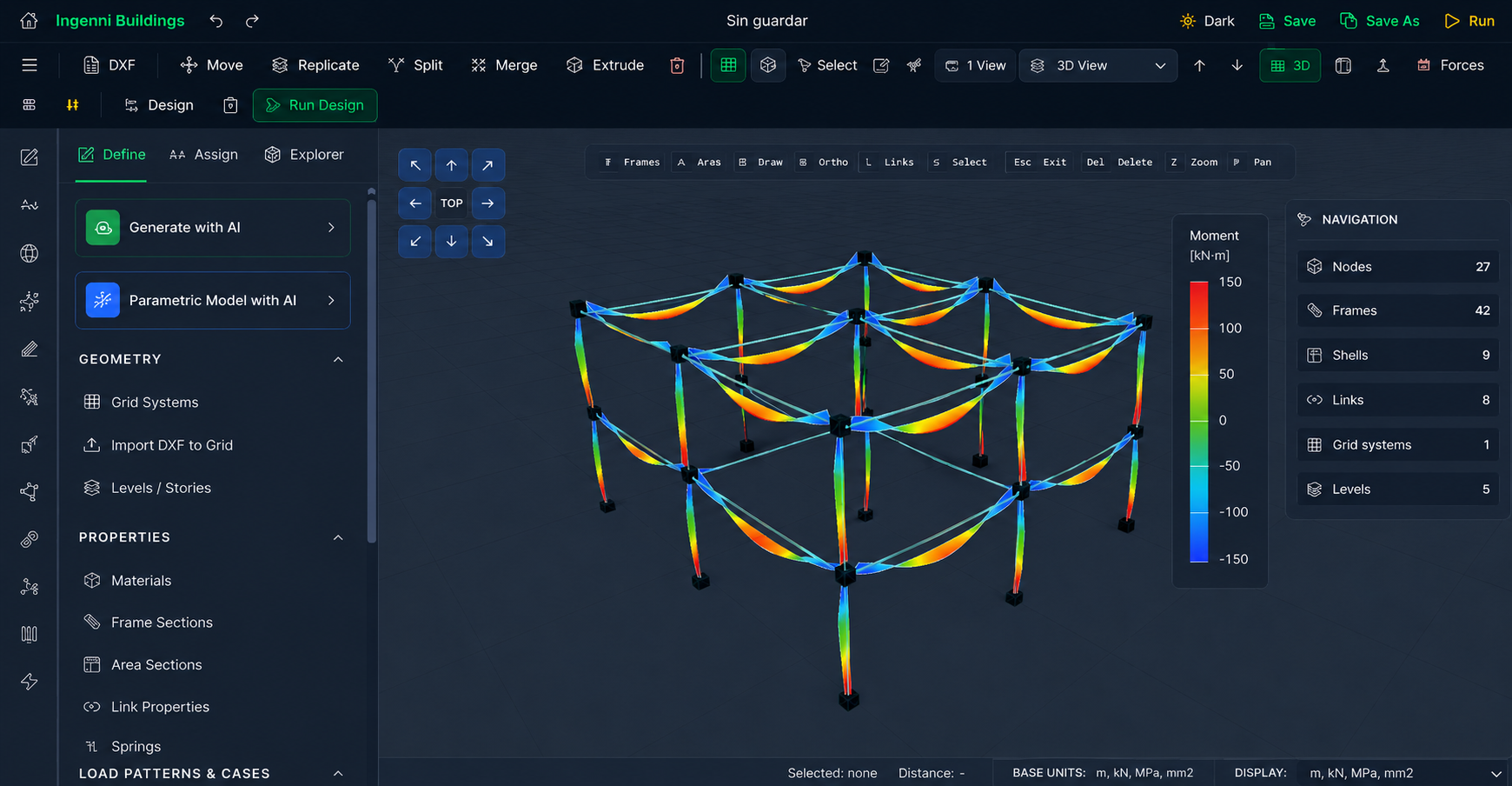Toggle Ortho drawing mode
This screenshot has height=786, width=1512.
(x=825, y=163)
